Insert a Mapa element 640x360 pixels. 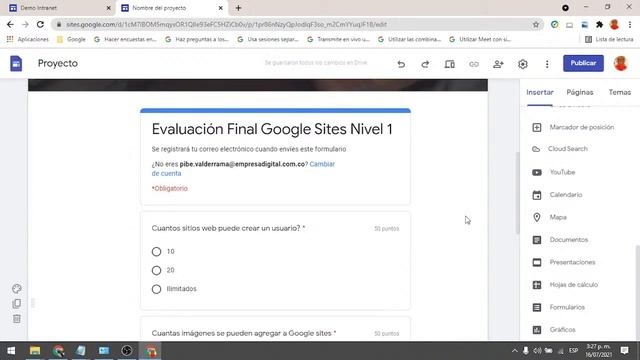pyautogui.click(x=549, y=217)
